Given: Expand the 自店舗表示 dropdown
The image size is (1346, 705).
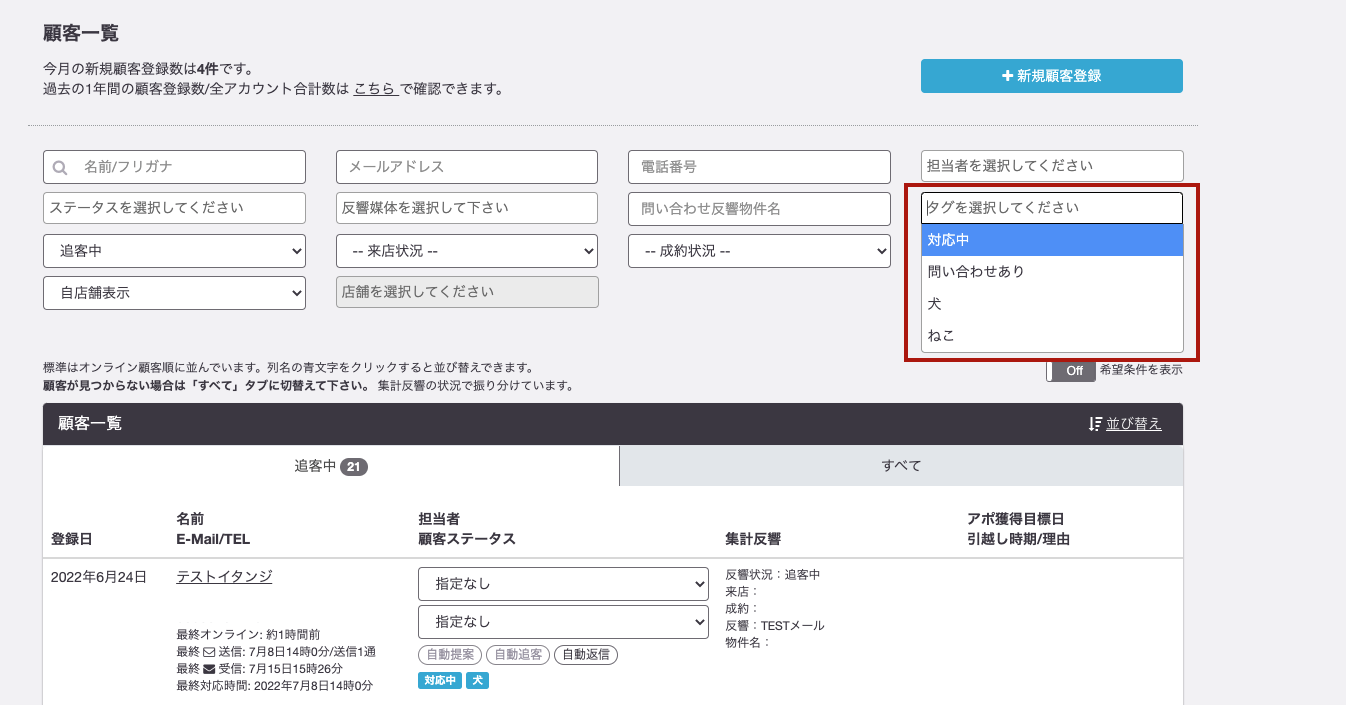Looking at the screenshot, I should point(175,293).
